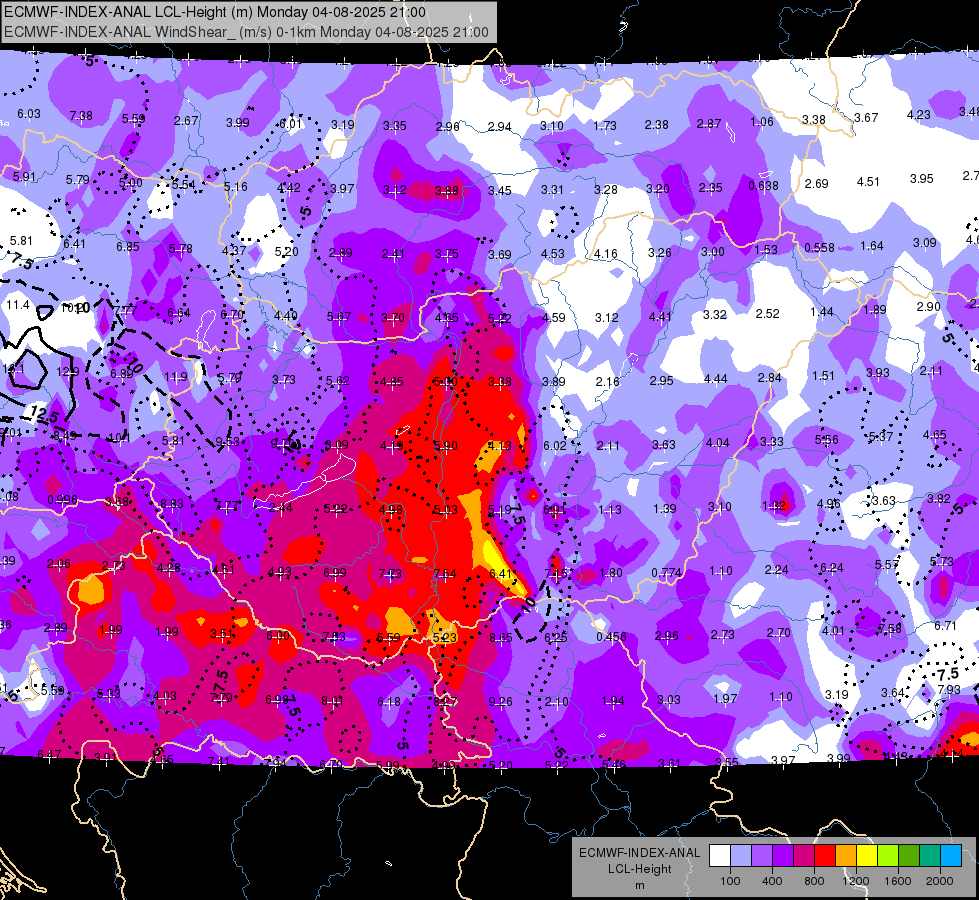This screenshot has width=979, height=900.
Task: Click the wind shear value 1.64
Action: (x=872, y=245)
